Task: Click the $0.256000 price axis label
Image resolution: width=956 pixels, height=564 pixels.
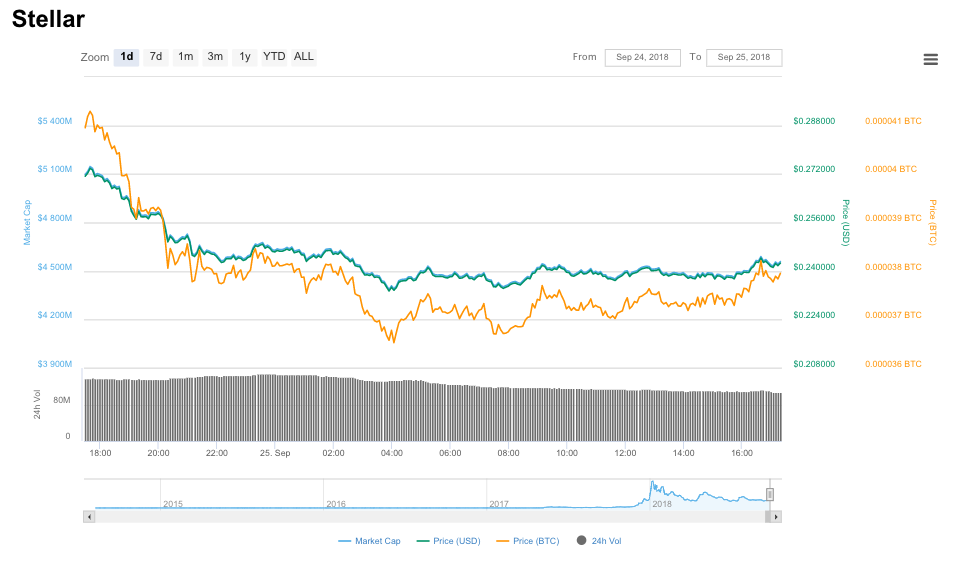Action: coord(814,218)
